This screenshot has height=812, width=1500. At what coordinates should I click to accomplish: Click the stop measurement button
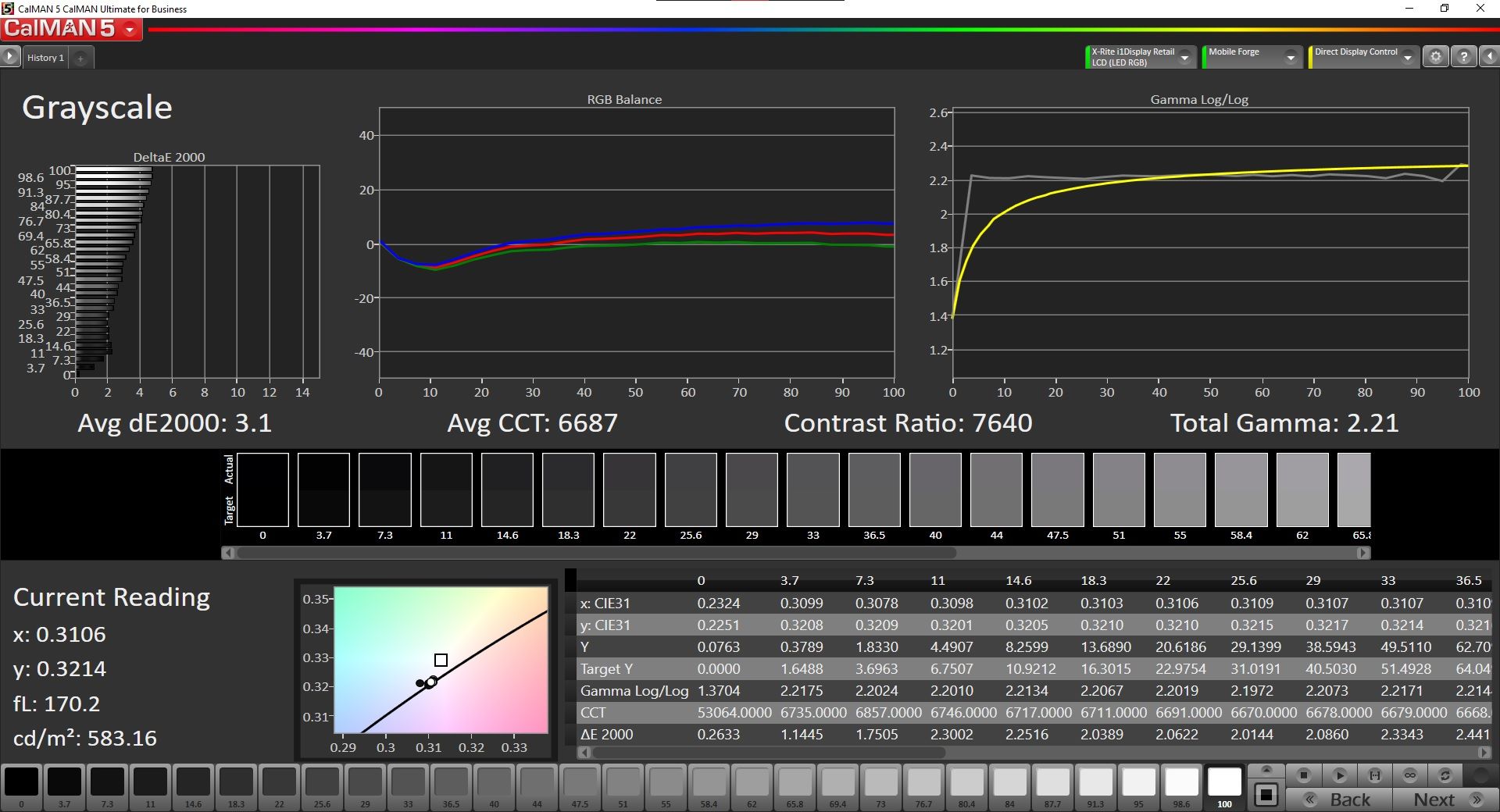click(x=1303, y=775)
